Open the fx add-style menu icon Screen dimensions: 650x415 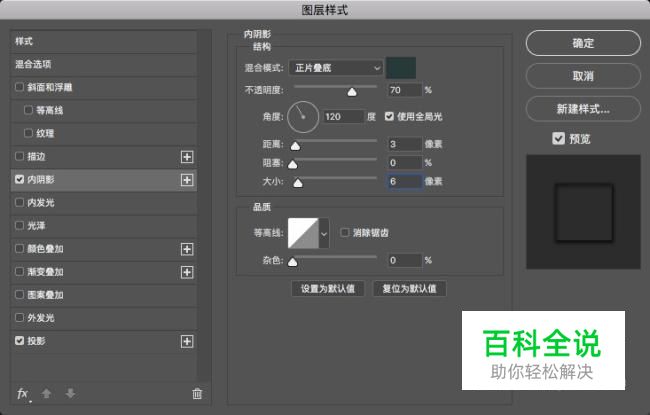click(23, 393)
